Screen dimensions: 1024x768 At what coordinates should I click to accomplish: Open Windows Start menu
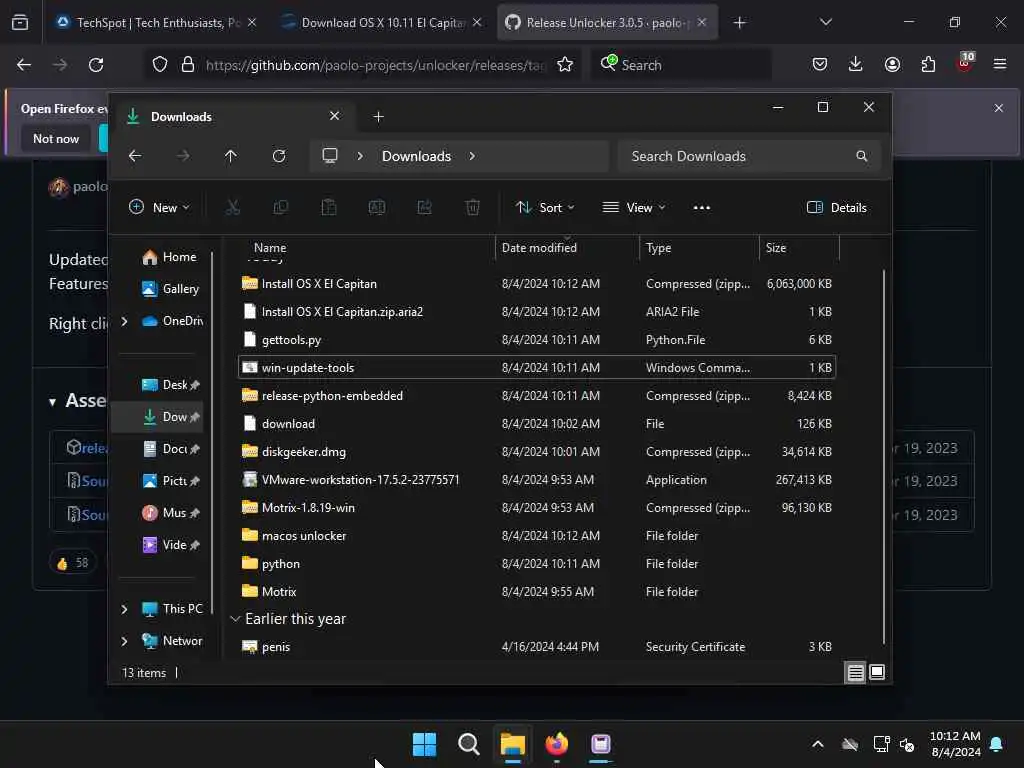[x=424, y=744]
